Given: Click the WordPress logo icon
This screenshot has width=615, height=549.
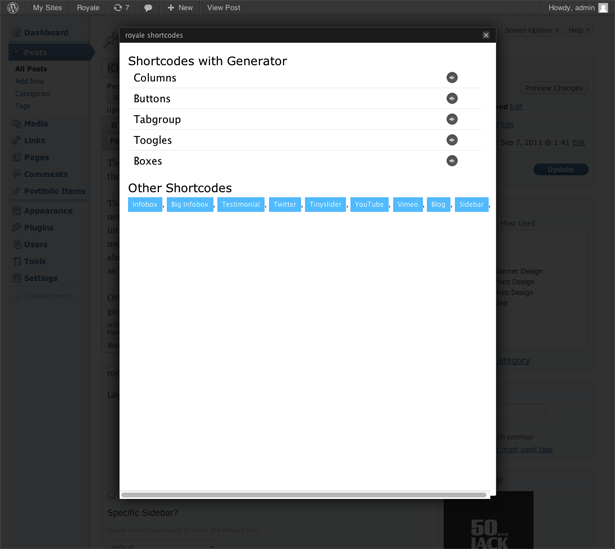Looking at the screenshot, I should (13, 8).
